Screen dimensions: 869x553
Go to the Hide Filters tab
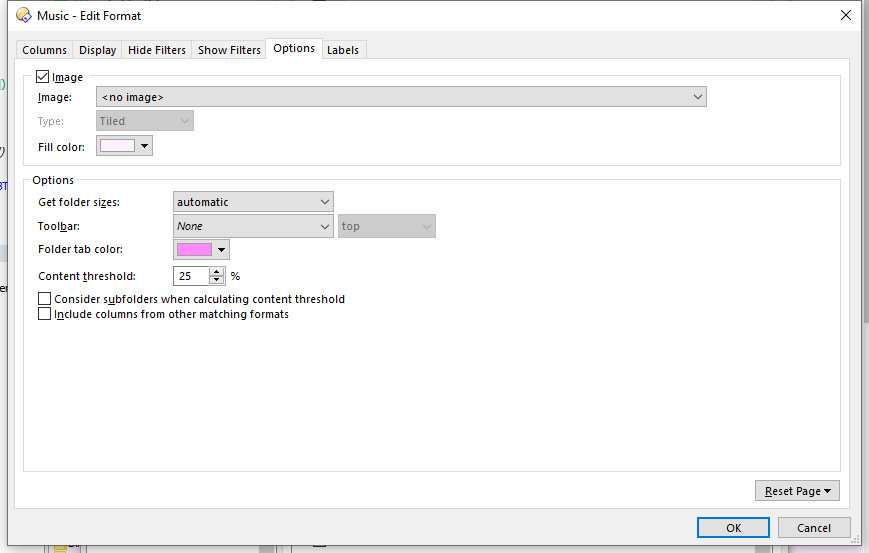157,50
